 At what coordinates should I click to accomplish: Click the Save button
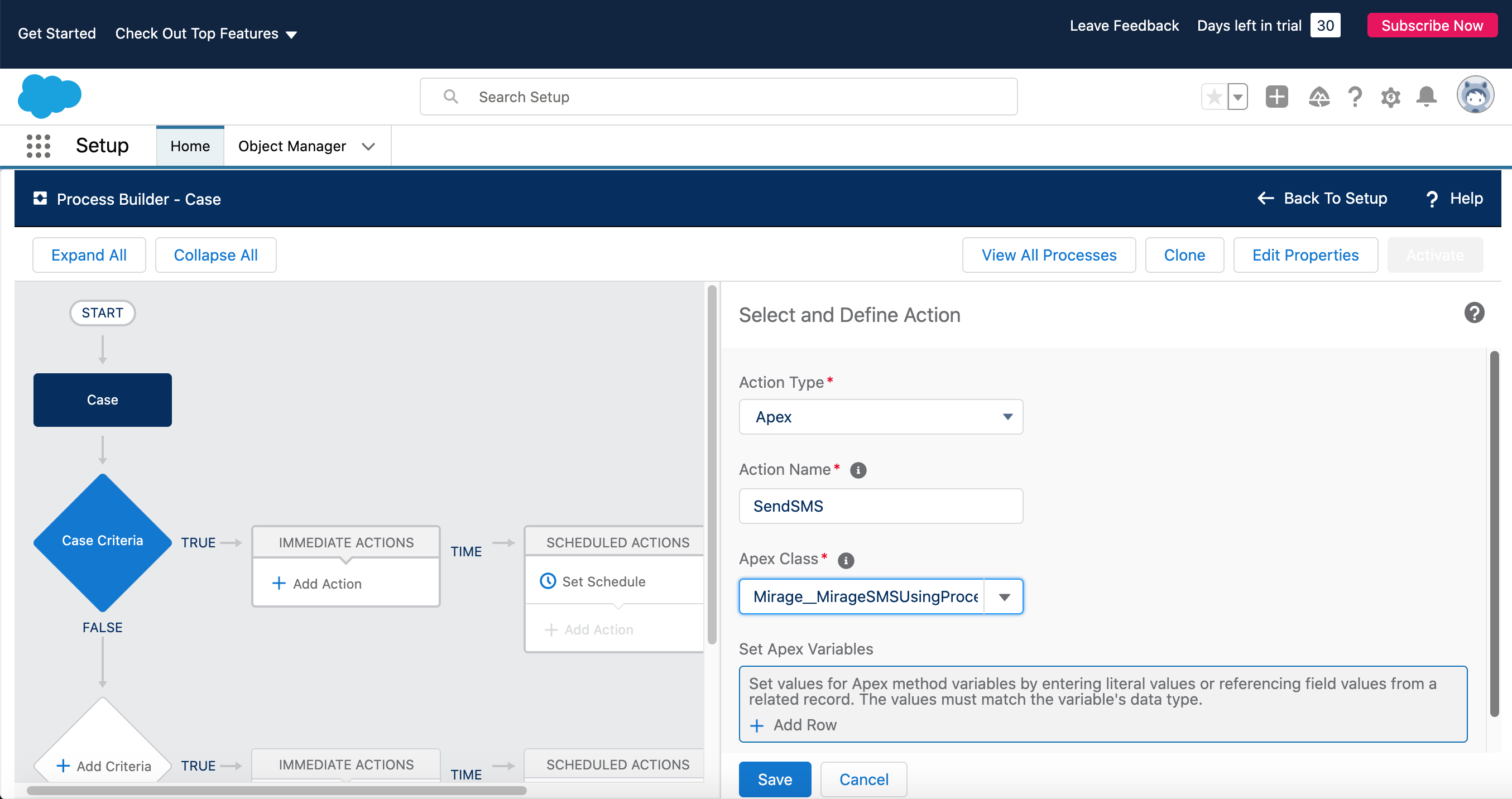tap(775, 779)
